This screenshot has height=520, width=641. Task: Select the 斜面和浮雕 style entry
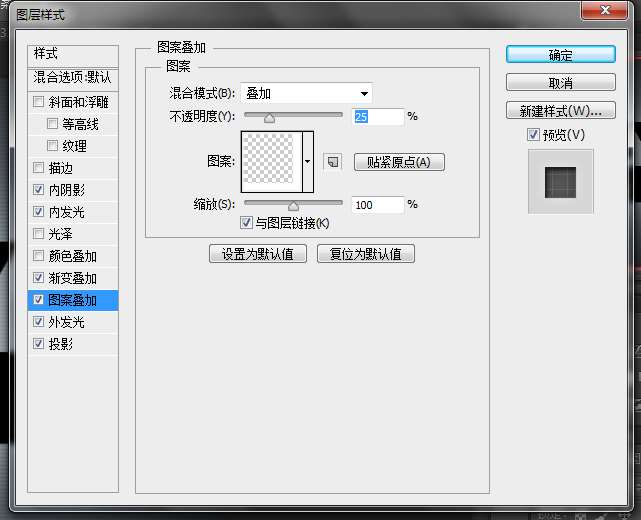click(78, 102)
